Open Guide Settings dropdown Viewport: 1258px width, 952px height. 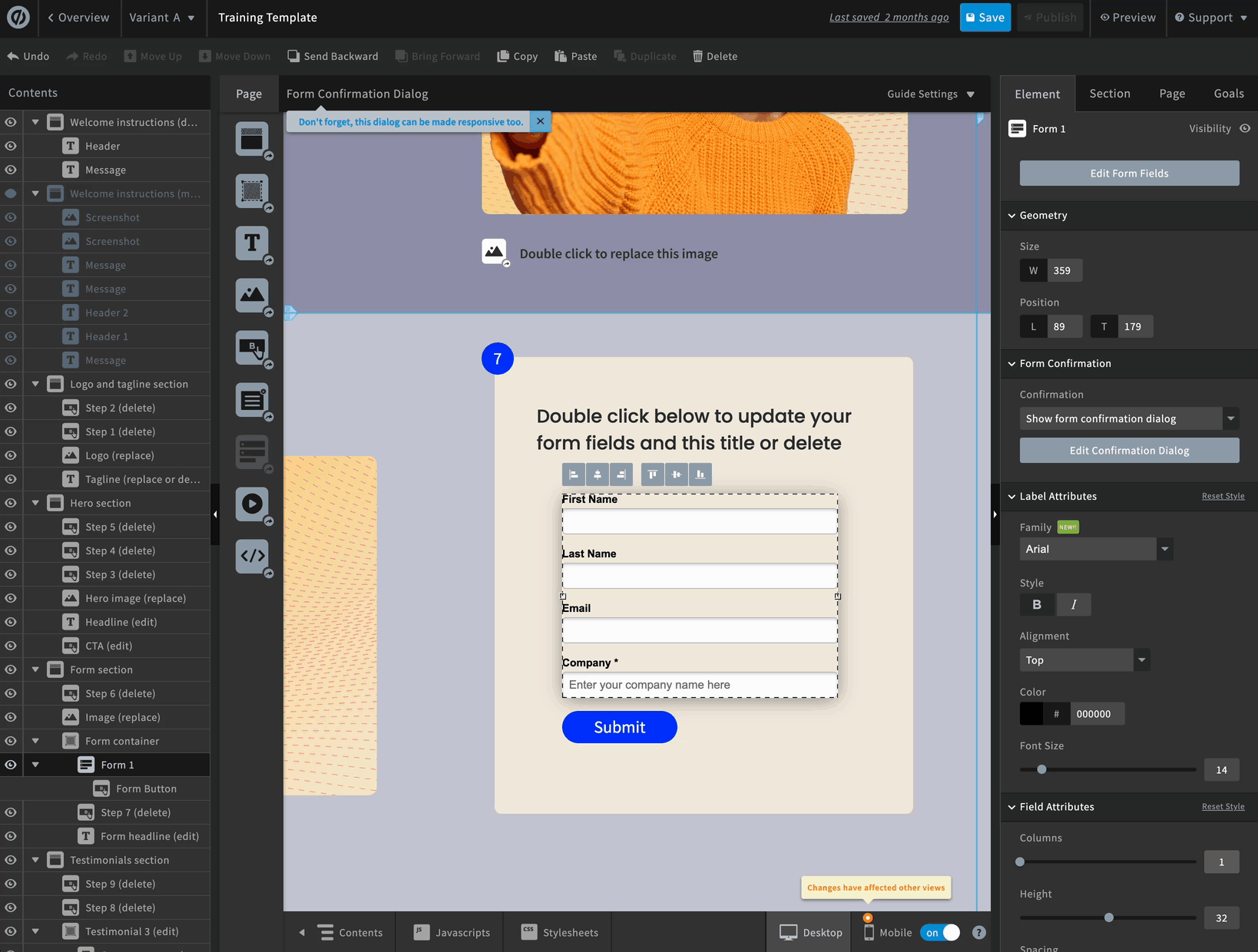(x=930, y=94)
